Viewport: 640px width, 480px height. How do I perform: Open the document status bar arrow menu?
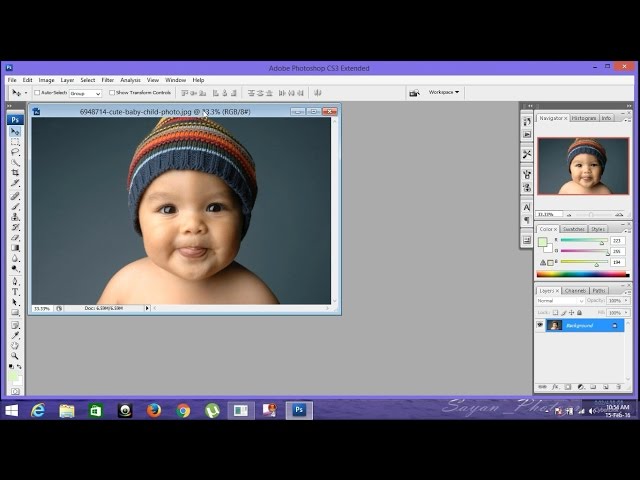click(147, 308)
